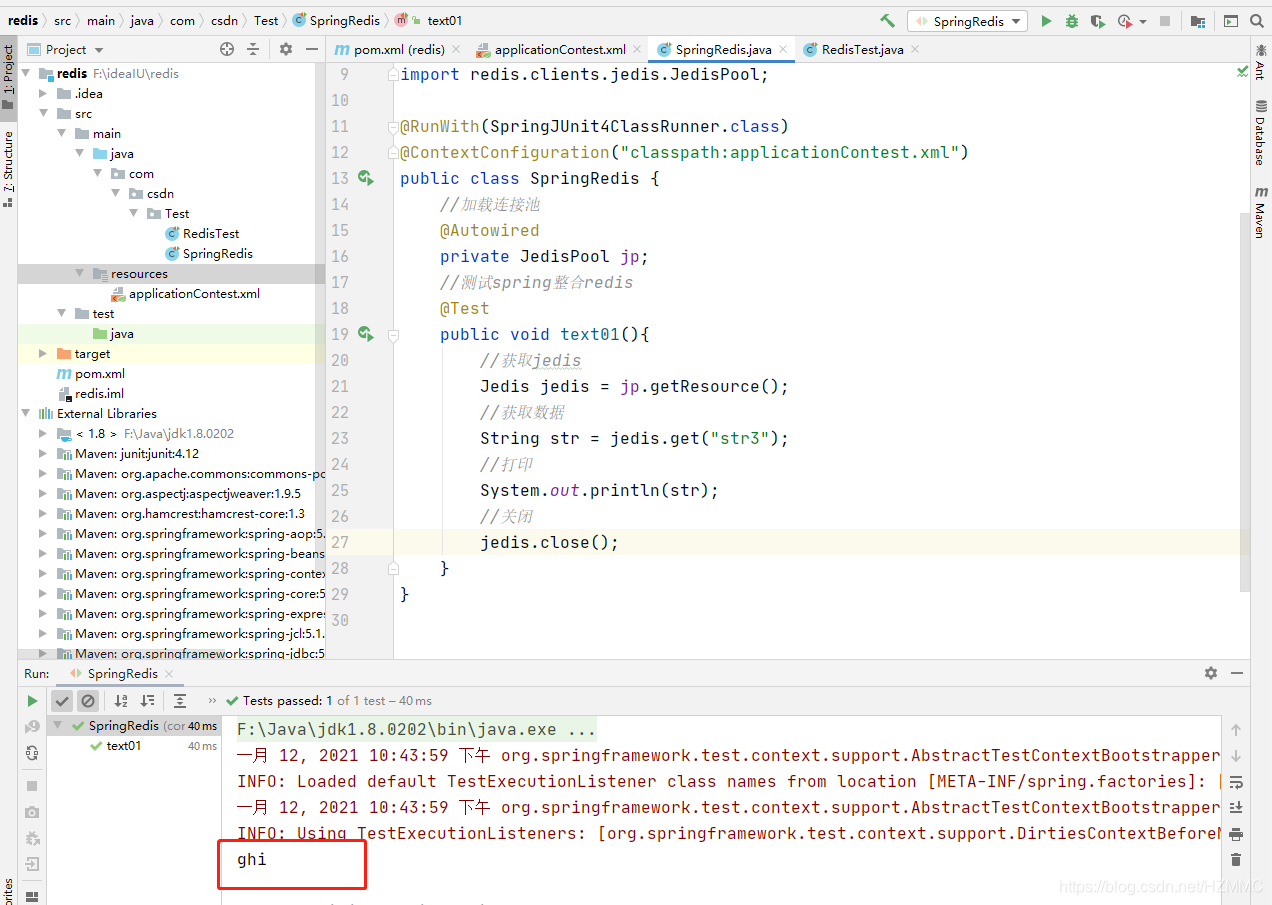This screenshot has width=1272, height=905.
Task: Sort tests by duration icon
Action: coord(147,701)
